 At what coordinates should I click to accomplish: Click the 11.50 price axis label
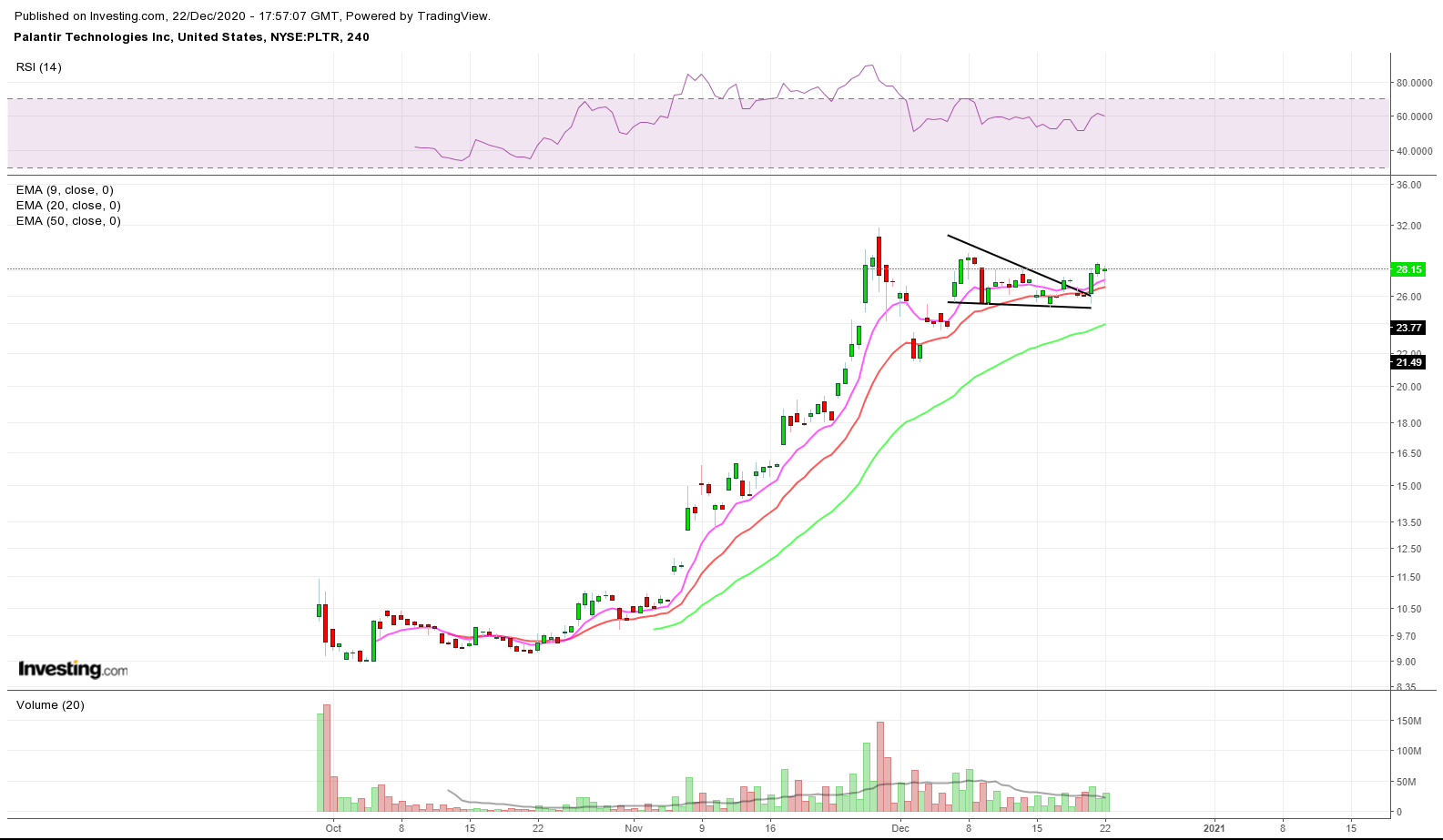(1408, 577)
